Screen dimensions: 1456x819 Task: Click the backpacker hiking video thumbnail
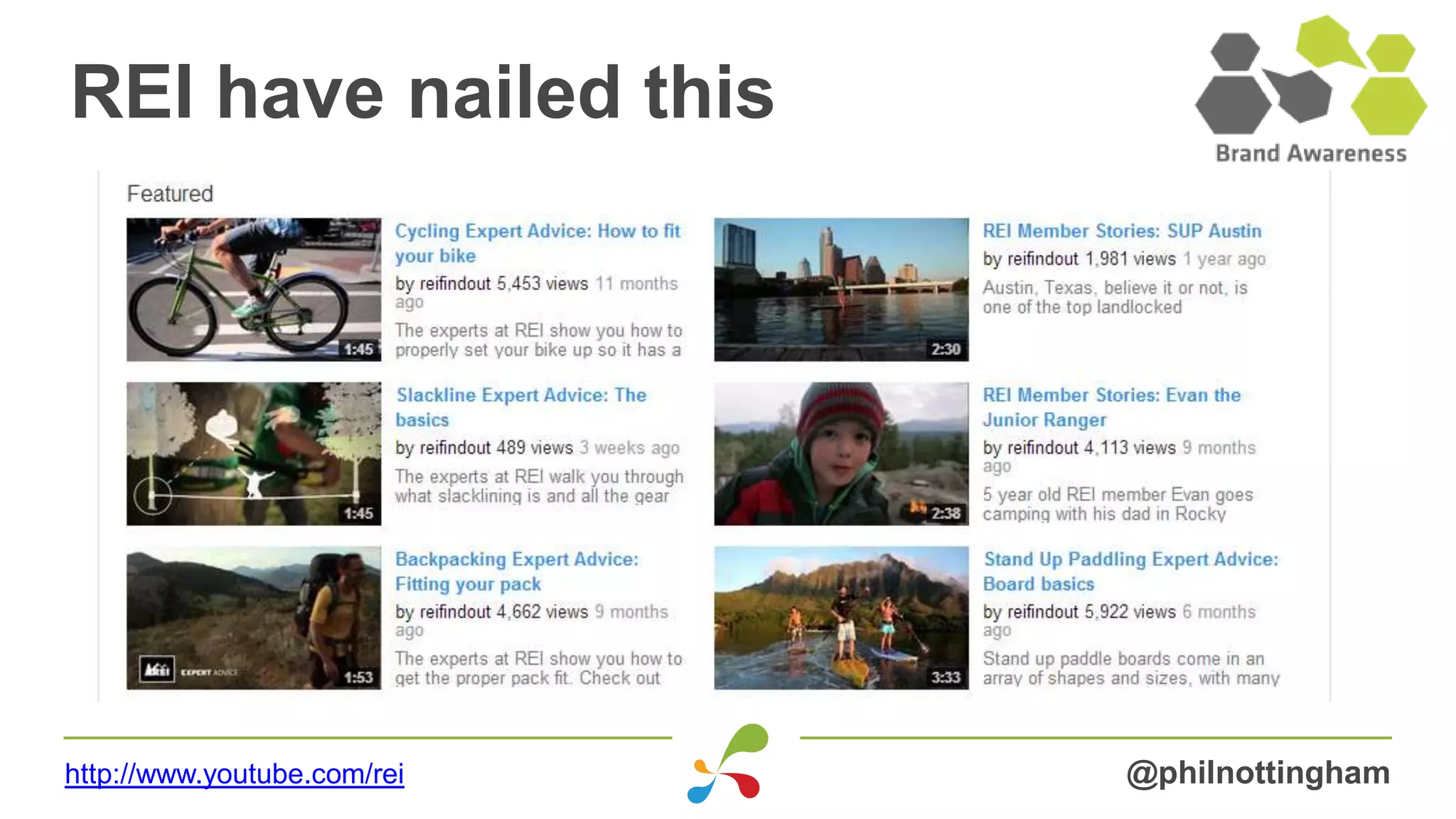click(254, 618)
